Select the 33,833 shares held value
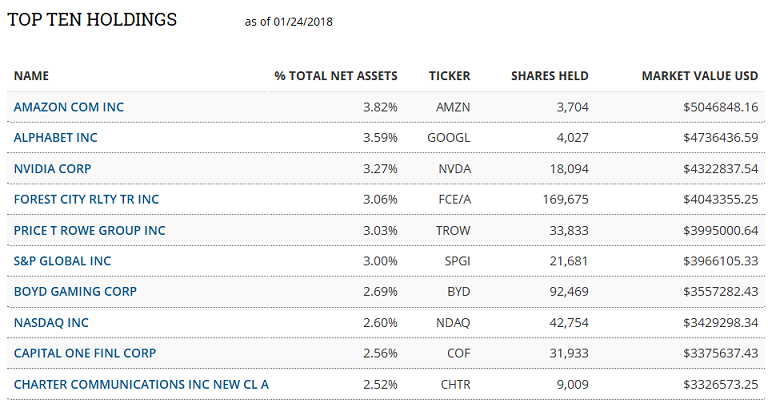 tap(569, 230)
